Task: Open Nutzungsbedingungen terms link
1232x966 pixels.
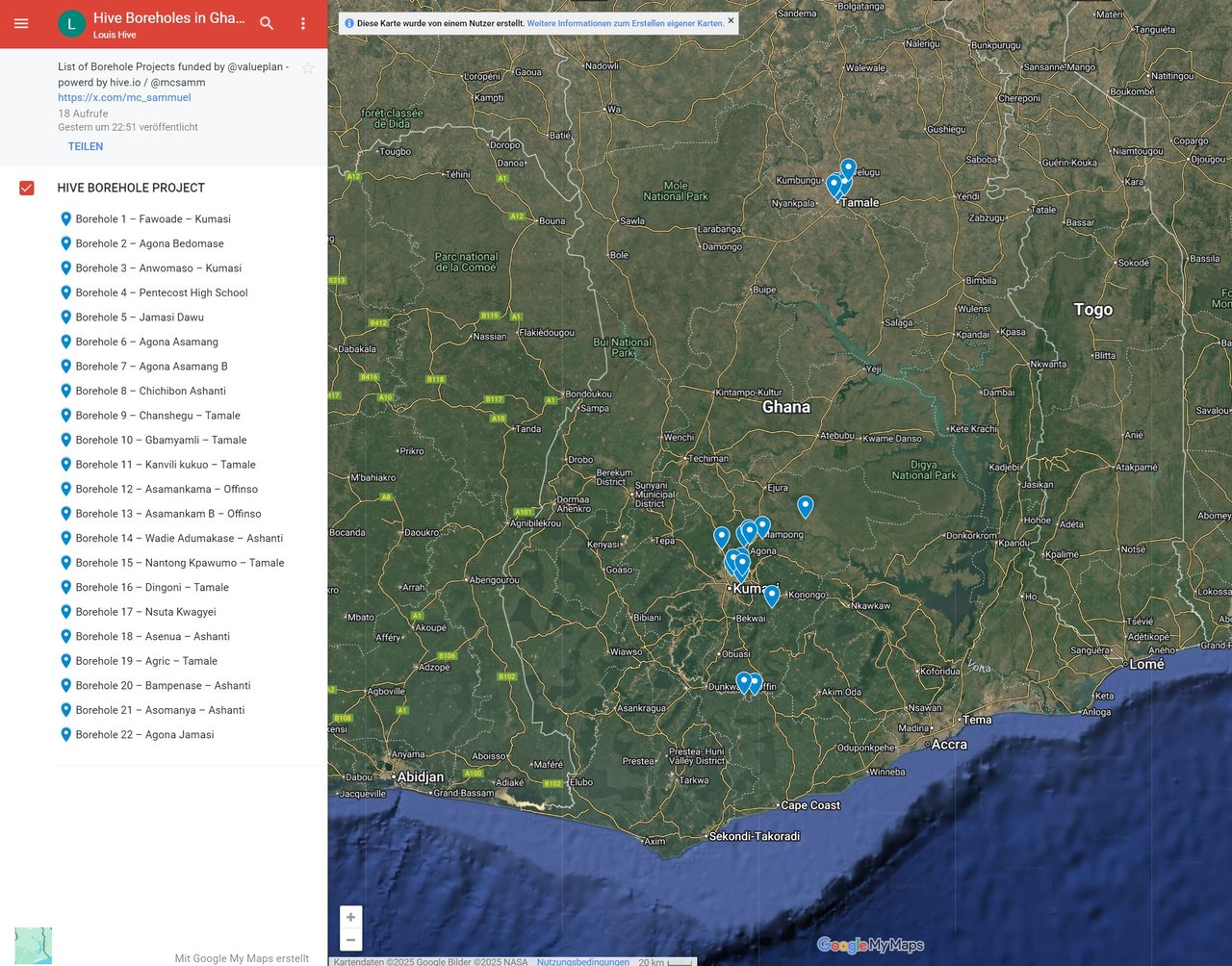Action: (583, 961)
